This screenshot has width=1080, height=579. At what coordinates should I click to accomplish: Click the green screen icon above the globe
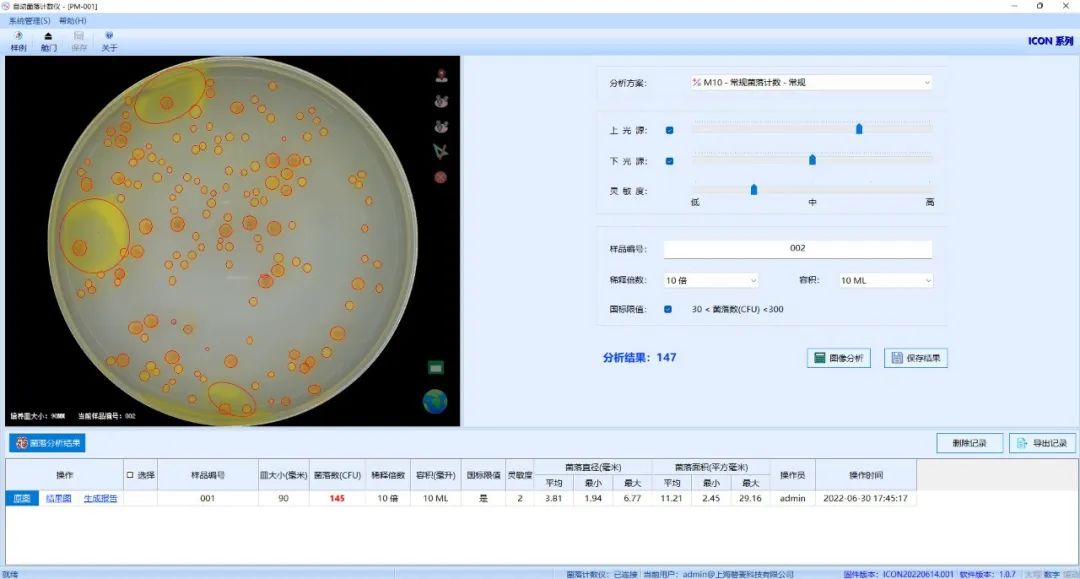coord(436,368)
